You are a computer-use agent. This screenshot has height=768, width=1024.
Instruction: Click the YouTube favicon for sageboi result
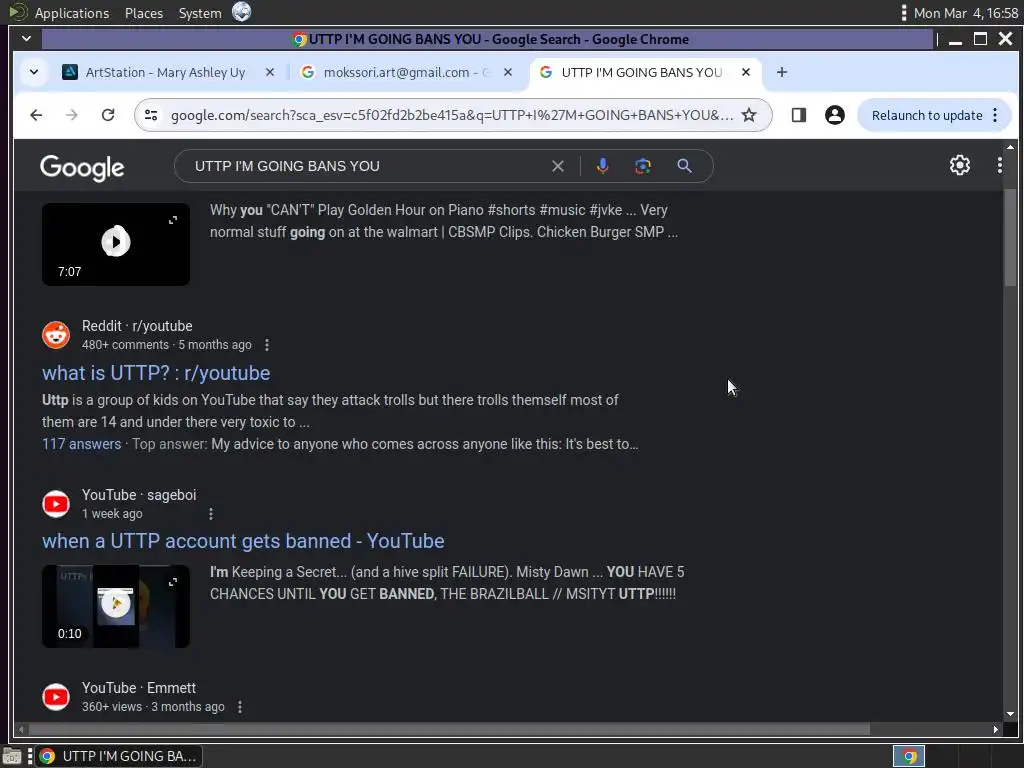pyautogui.click(x=56, y=504)
